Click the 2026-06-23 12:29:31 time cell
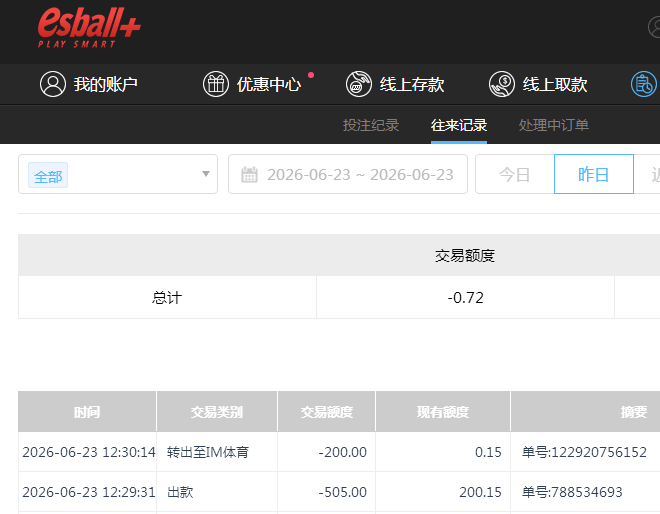 click(89, 492)
